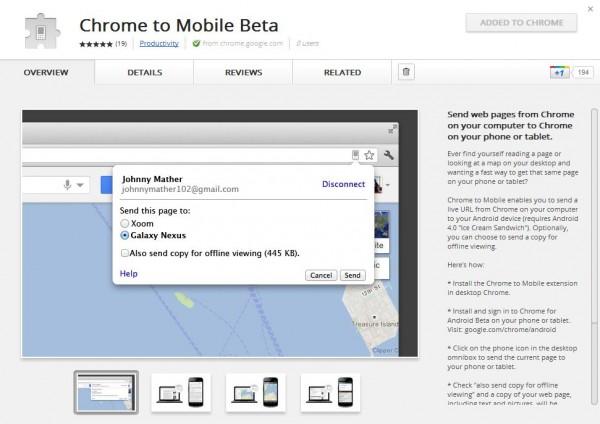Select the fourth screenshot thumbnail

pyautogui.click(x=330, y=392)
